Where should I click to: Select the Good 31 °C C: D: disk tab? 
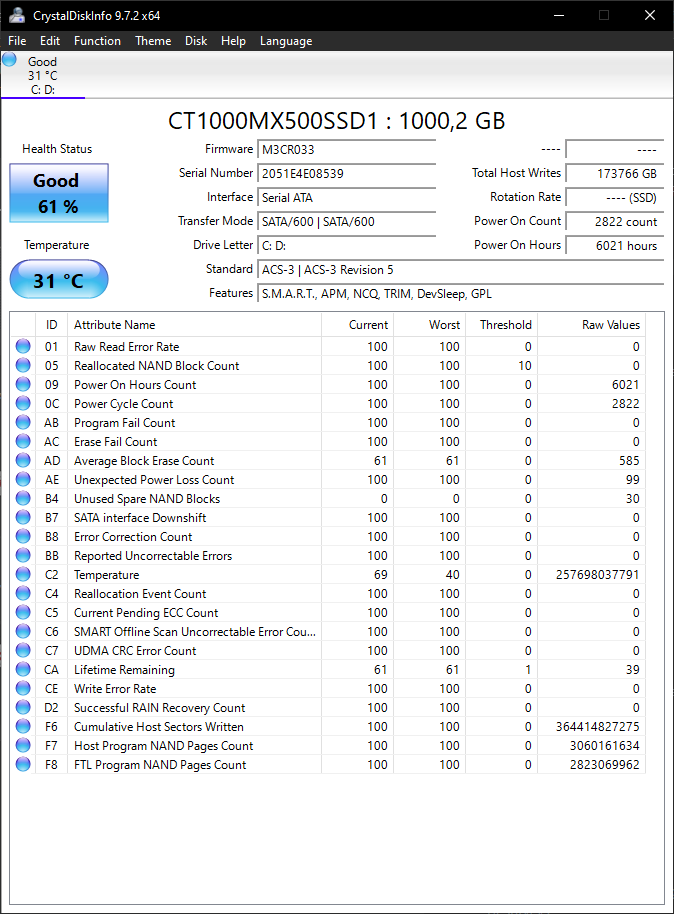pyautogui.click(x=43, y=76)
